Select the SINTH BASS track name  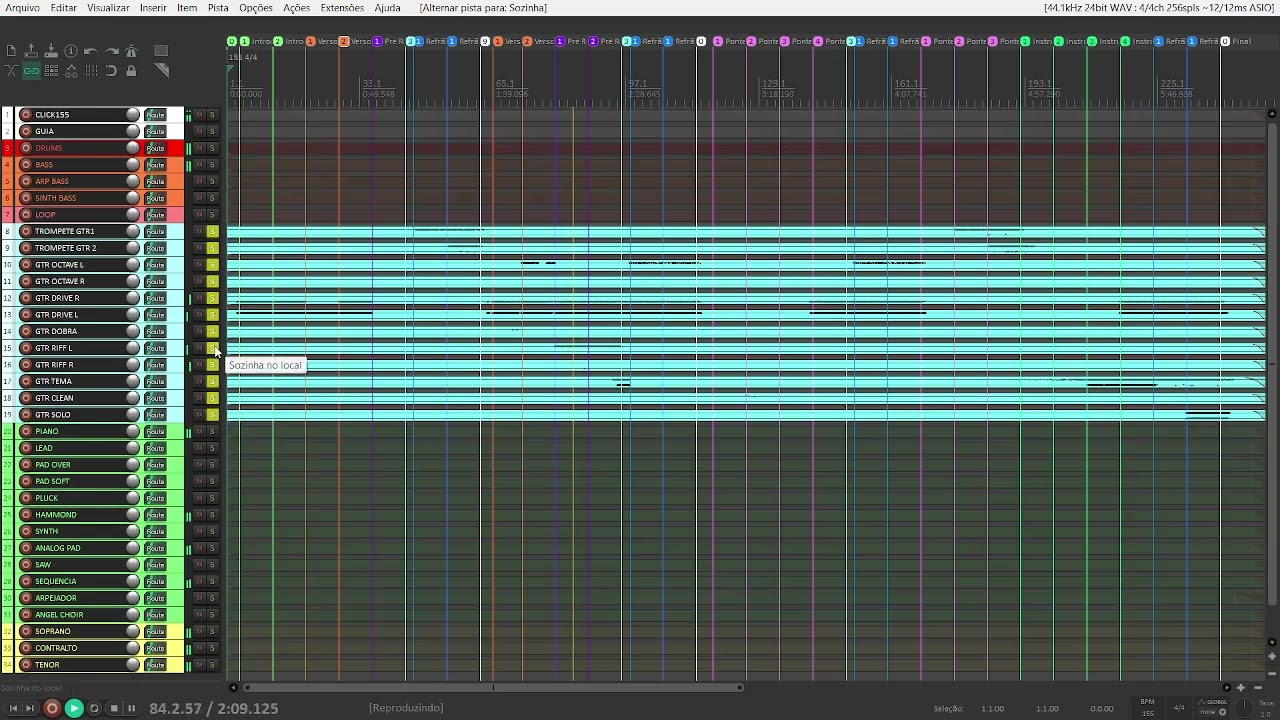click(55, 198)
